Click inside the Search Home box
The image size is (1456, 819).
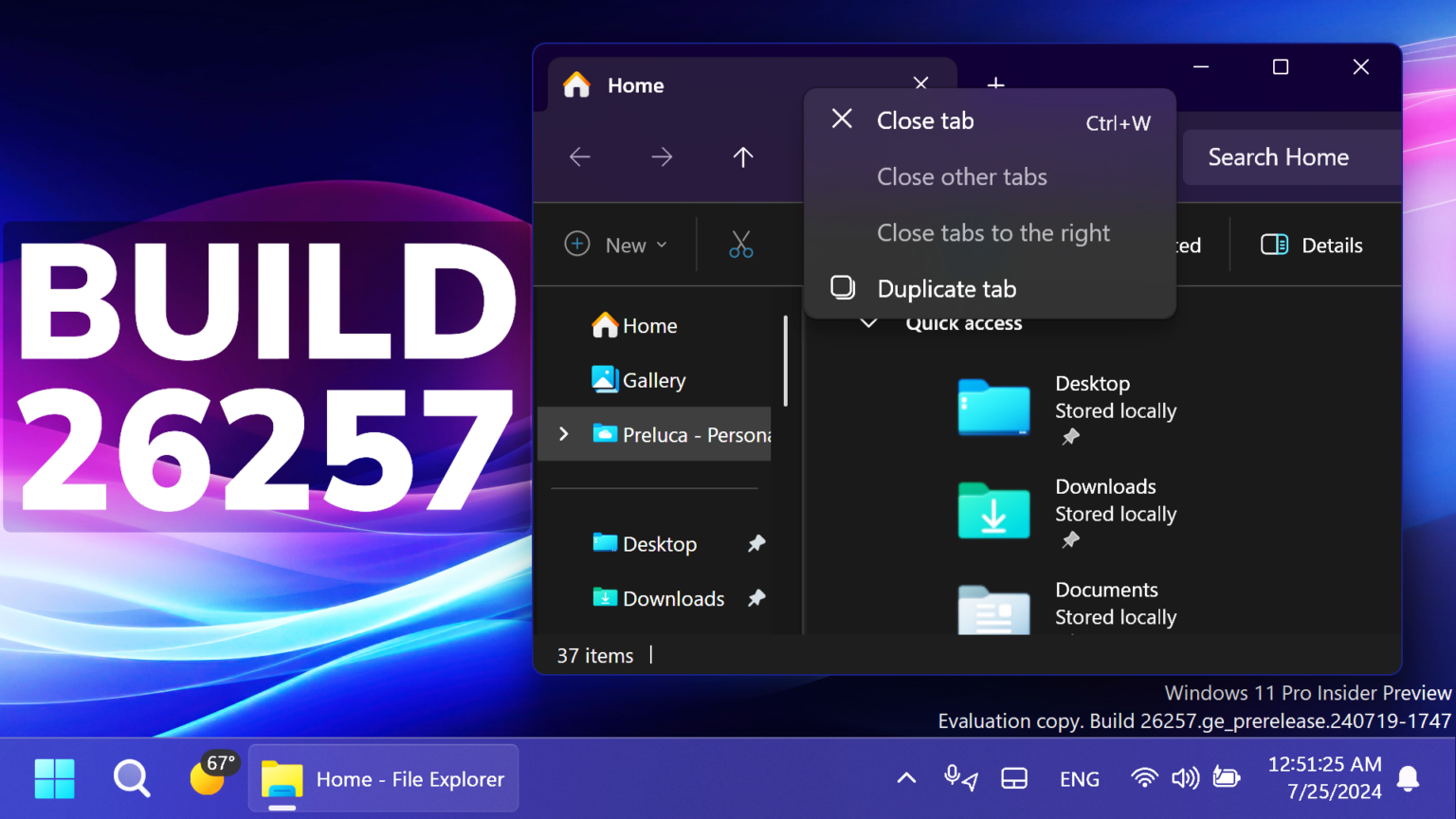[1279, 157]
